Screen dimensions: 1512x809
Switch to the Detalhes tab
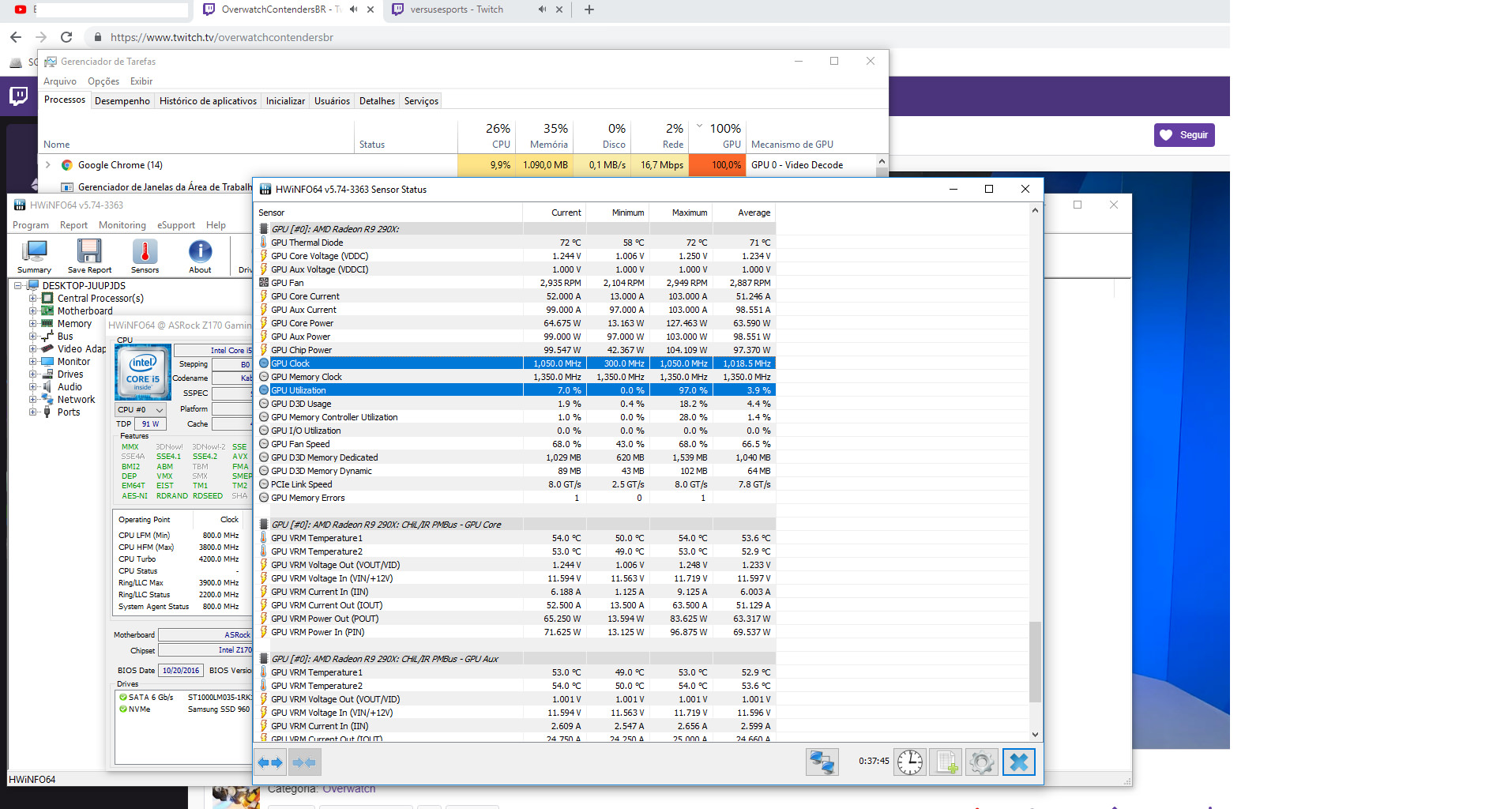coord(377,101)
